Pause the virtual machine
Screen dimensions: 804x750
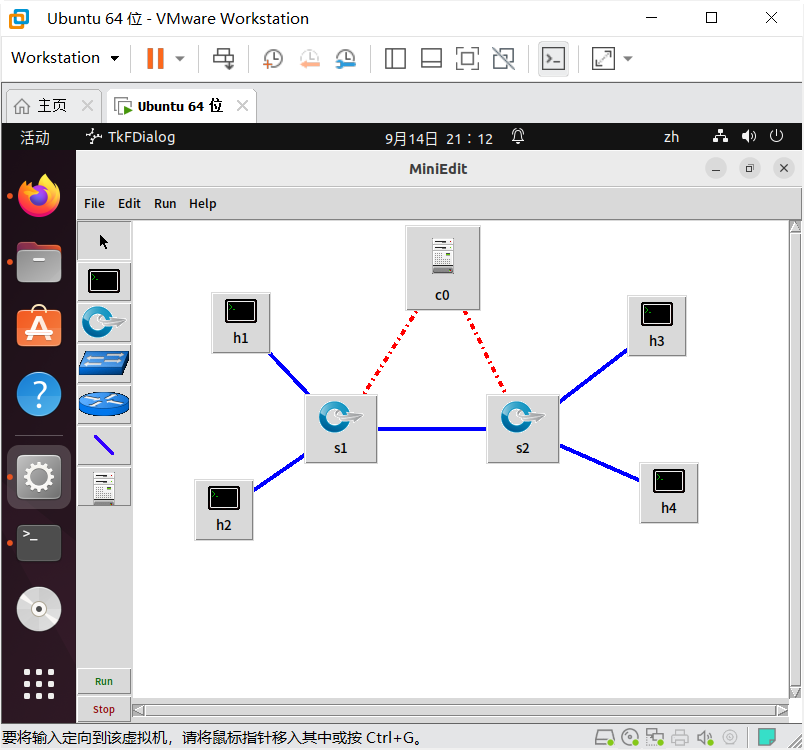click(x=155, y=58)
